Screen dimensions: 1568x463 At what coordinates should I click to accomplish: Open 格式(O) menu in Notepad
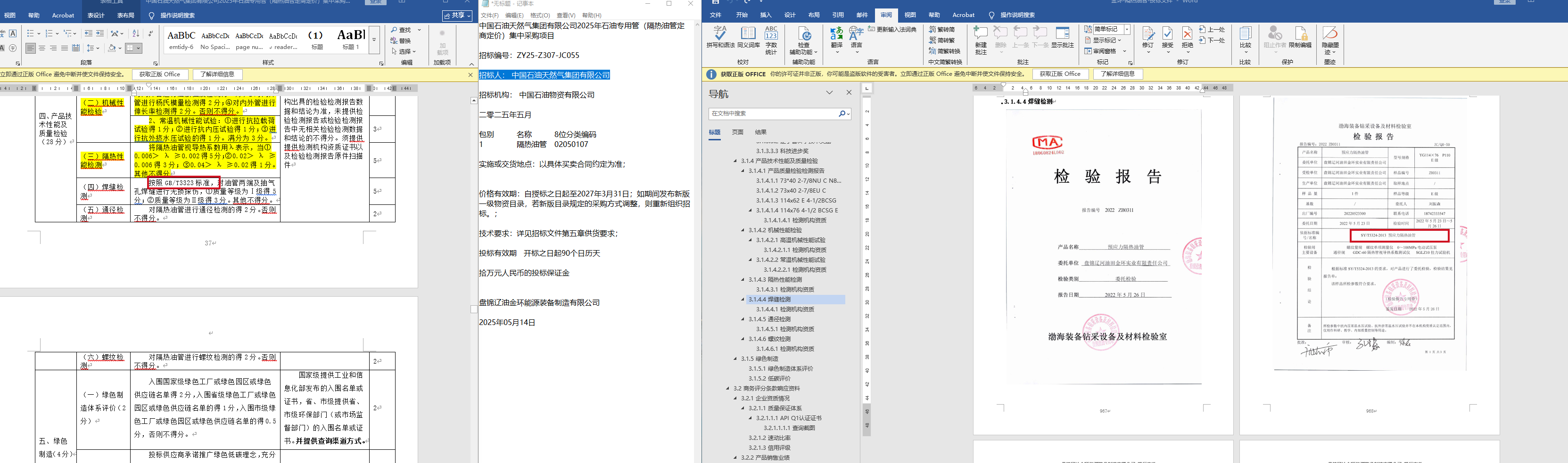pos(540,15)
